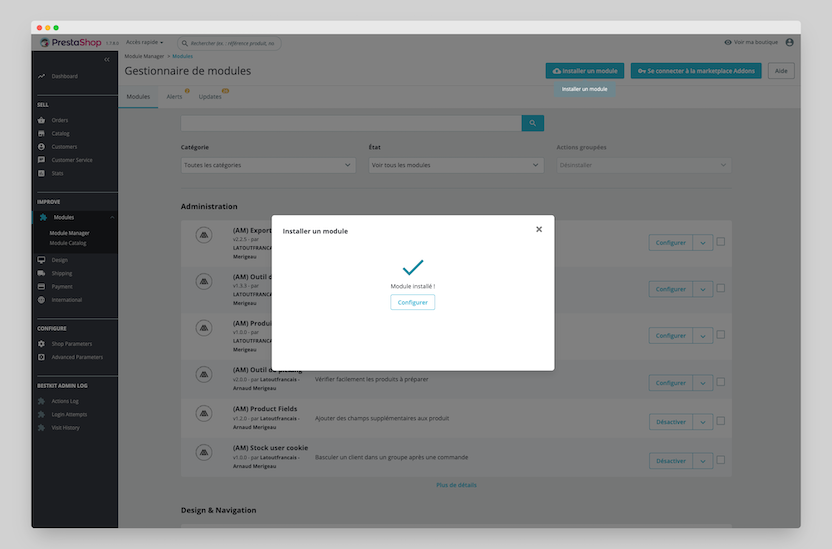Click the Actions Log puzzle icon
The height and width of the screenshot is (549, 832).
[x=41, y=402]
